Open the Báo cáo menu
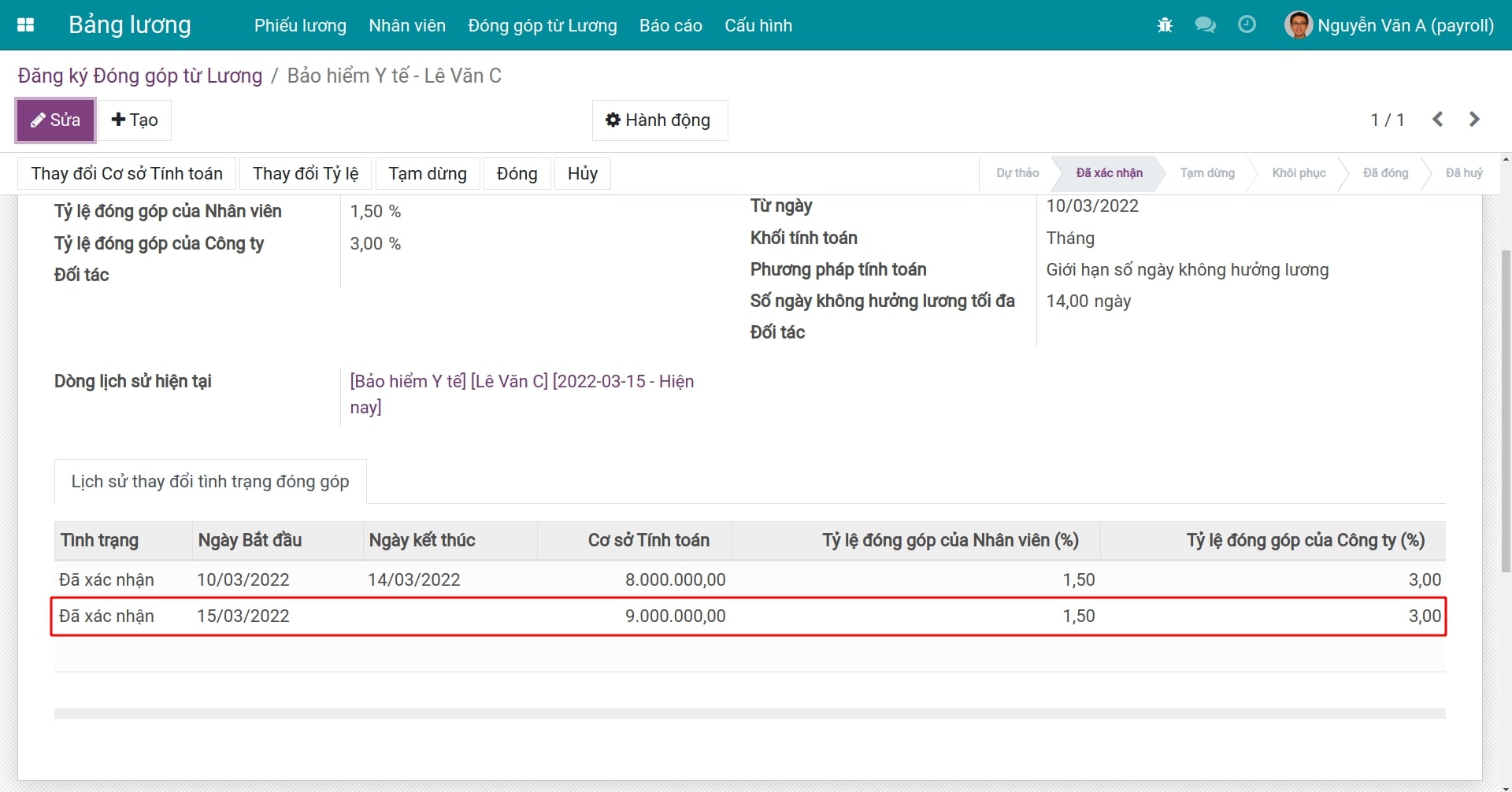This screenshot has height=792, width=1512. click(x=670, y=25)
